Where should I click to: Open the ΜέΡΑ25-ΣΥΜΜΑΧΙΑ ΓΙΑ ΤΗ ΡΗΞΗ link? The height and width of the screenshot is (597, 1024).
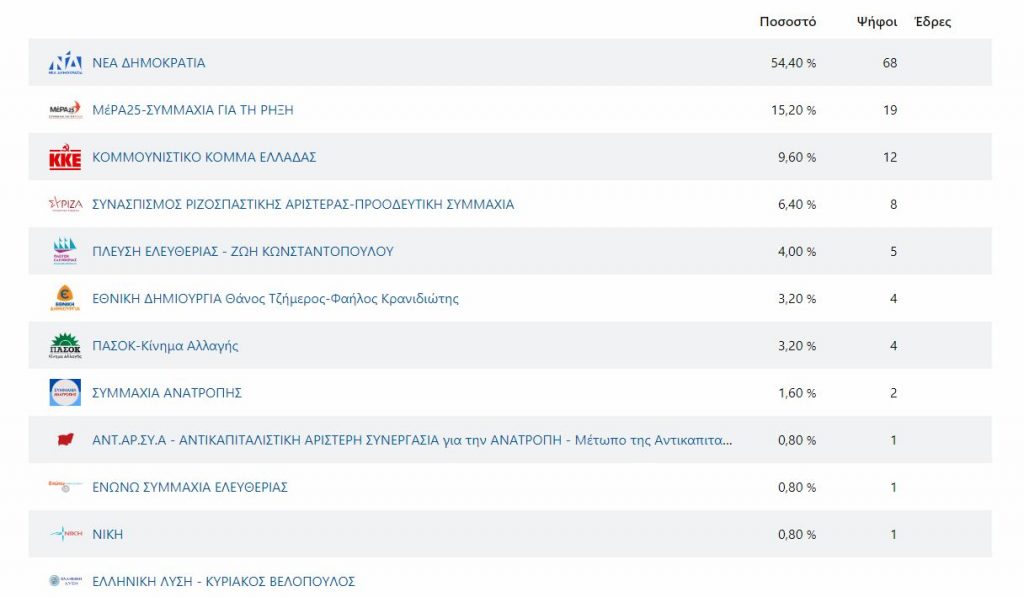tap(193, 110)
